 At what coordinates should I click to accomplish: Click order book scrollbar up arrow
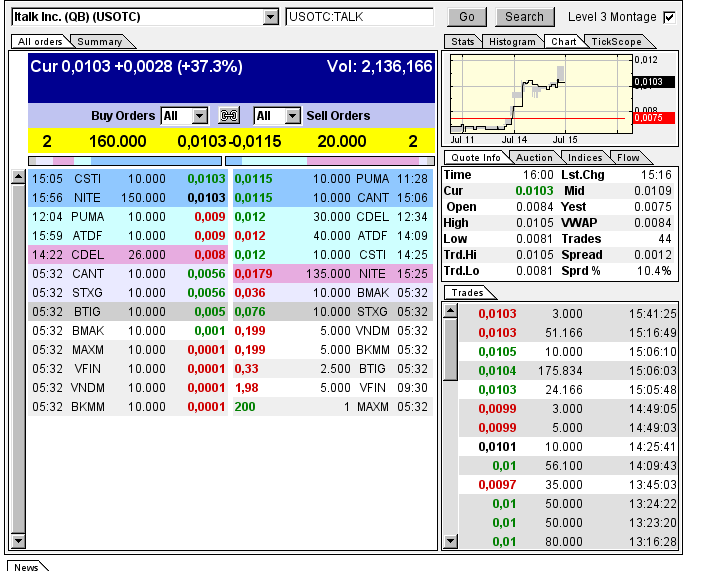tap(18, 177)
